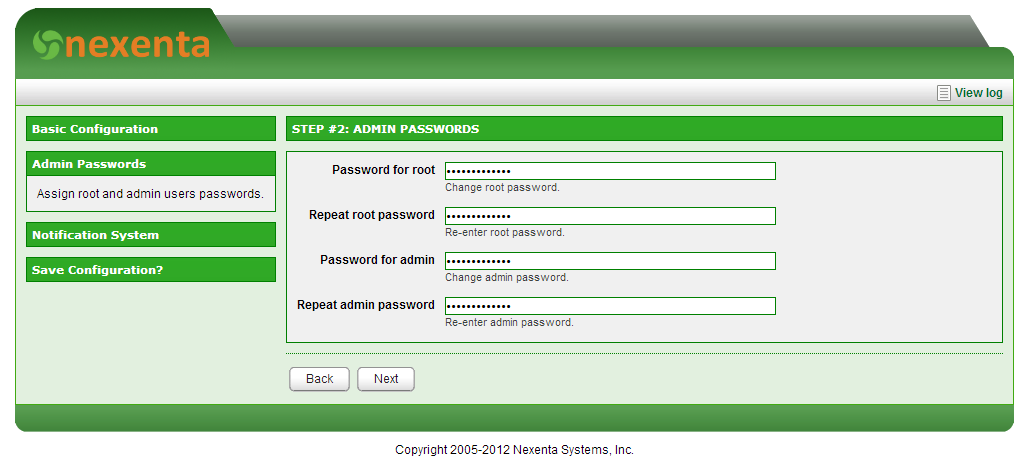Click the STEP #2: ADMIN PASSWORDS header

tap(644, 129)
